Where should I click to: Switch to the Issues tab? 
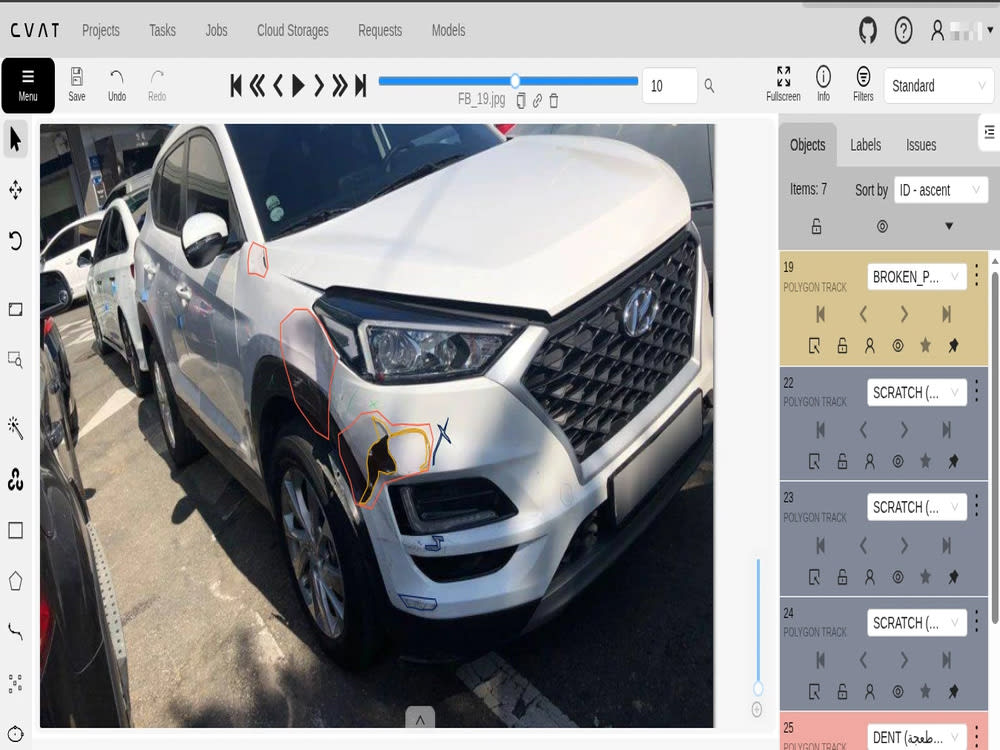pyautogui.click(x=921, y=145)
